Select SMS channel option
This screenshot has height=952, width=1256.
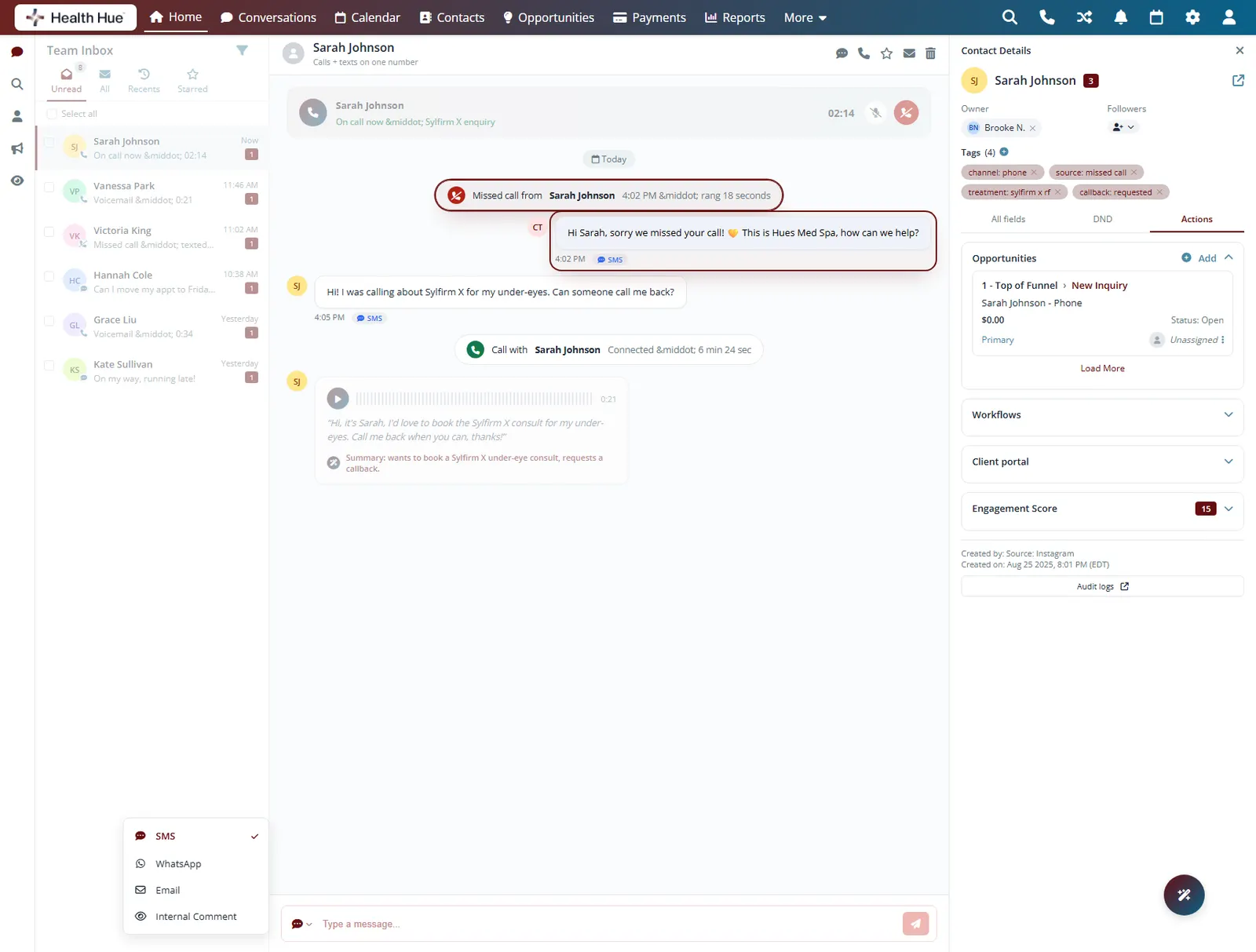point(196,836)
